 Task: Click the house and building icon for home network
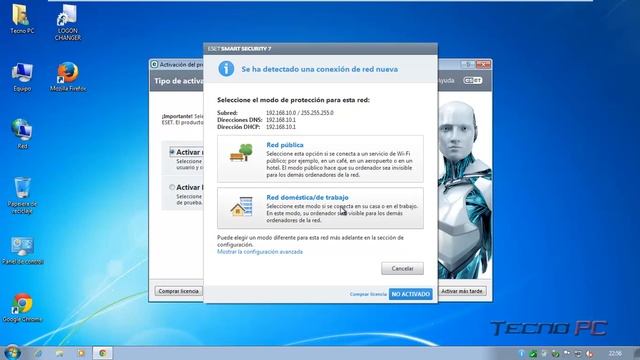241,206
